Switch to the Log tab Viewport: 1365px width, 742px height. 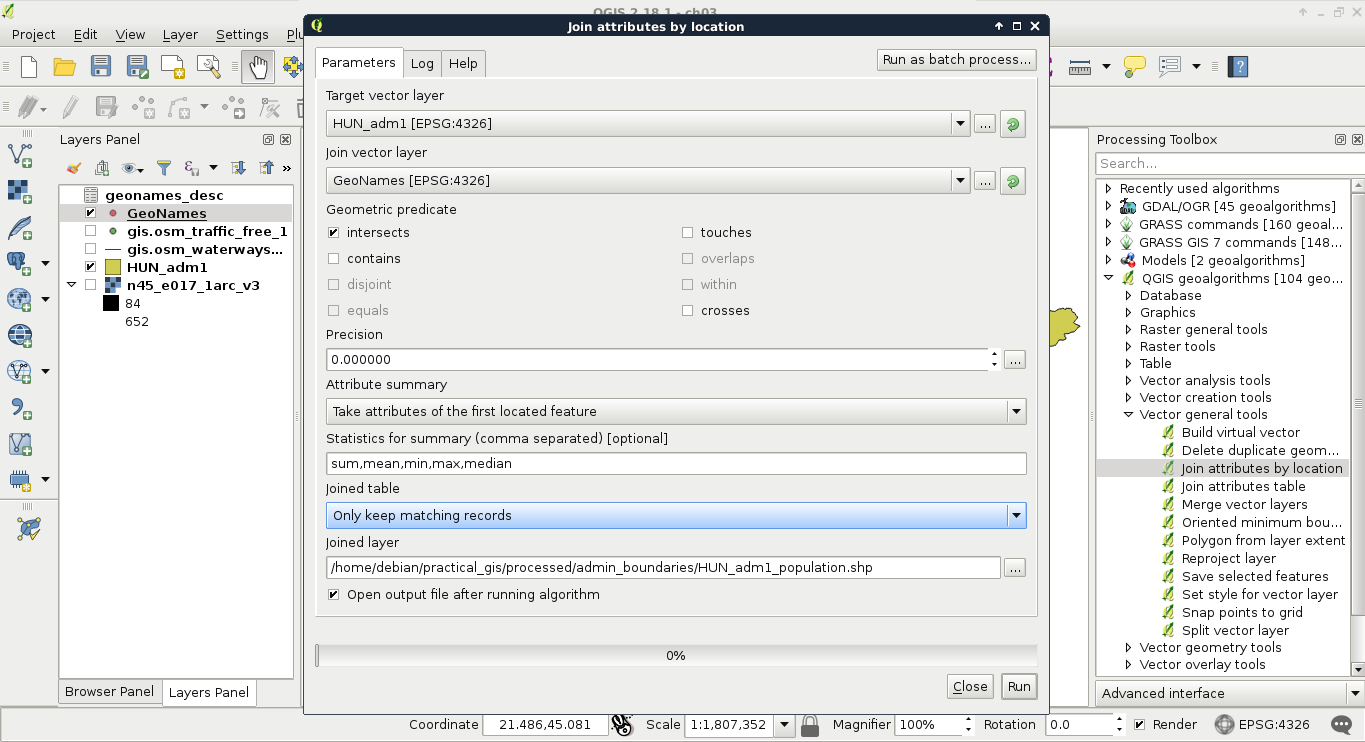click(422, 63)
